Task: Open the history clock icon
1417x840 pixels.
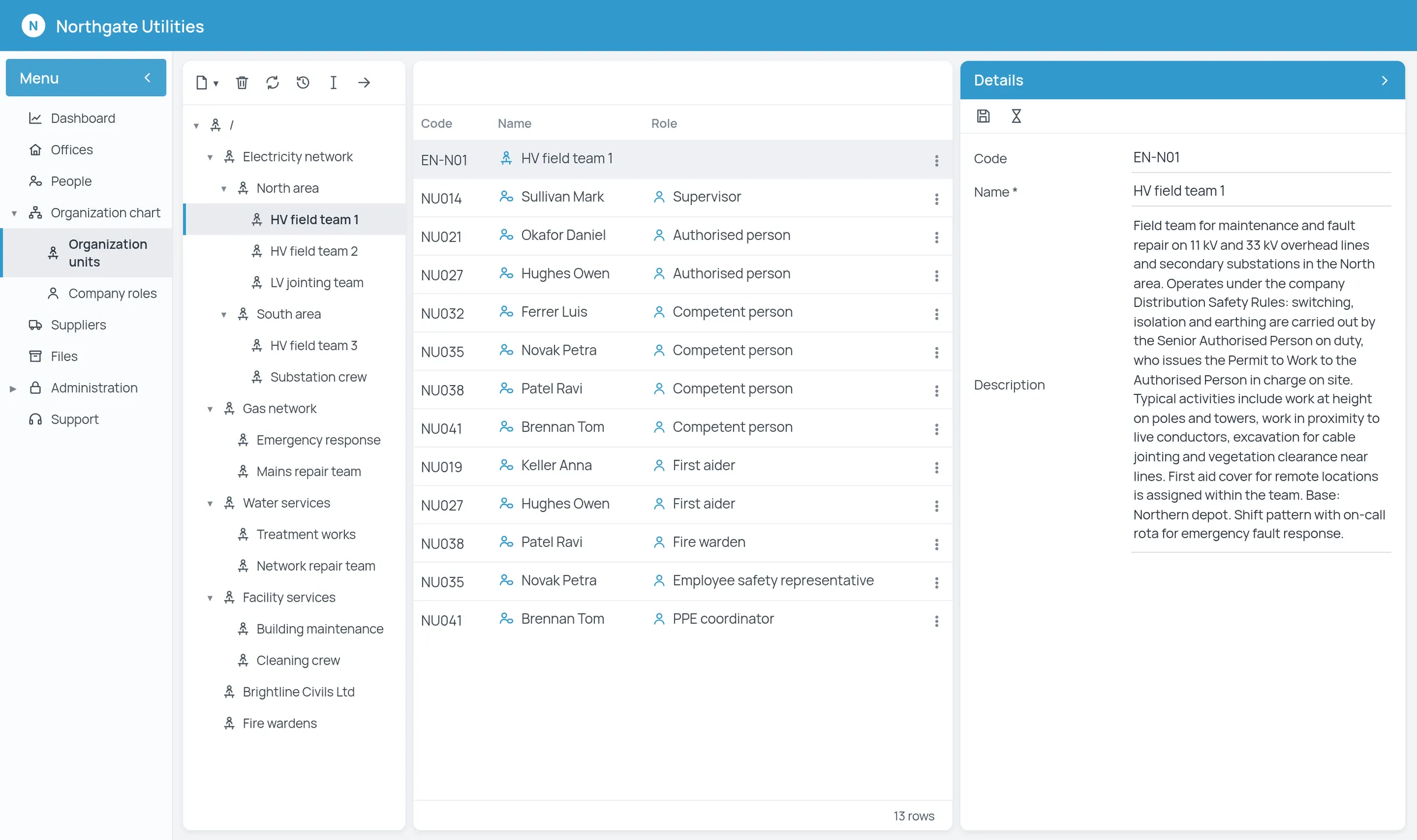Action: click(x=302, y=83)
